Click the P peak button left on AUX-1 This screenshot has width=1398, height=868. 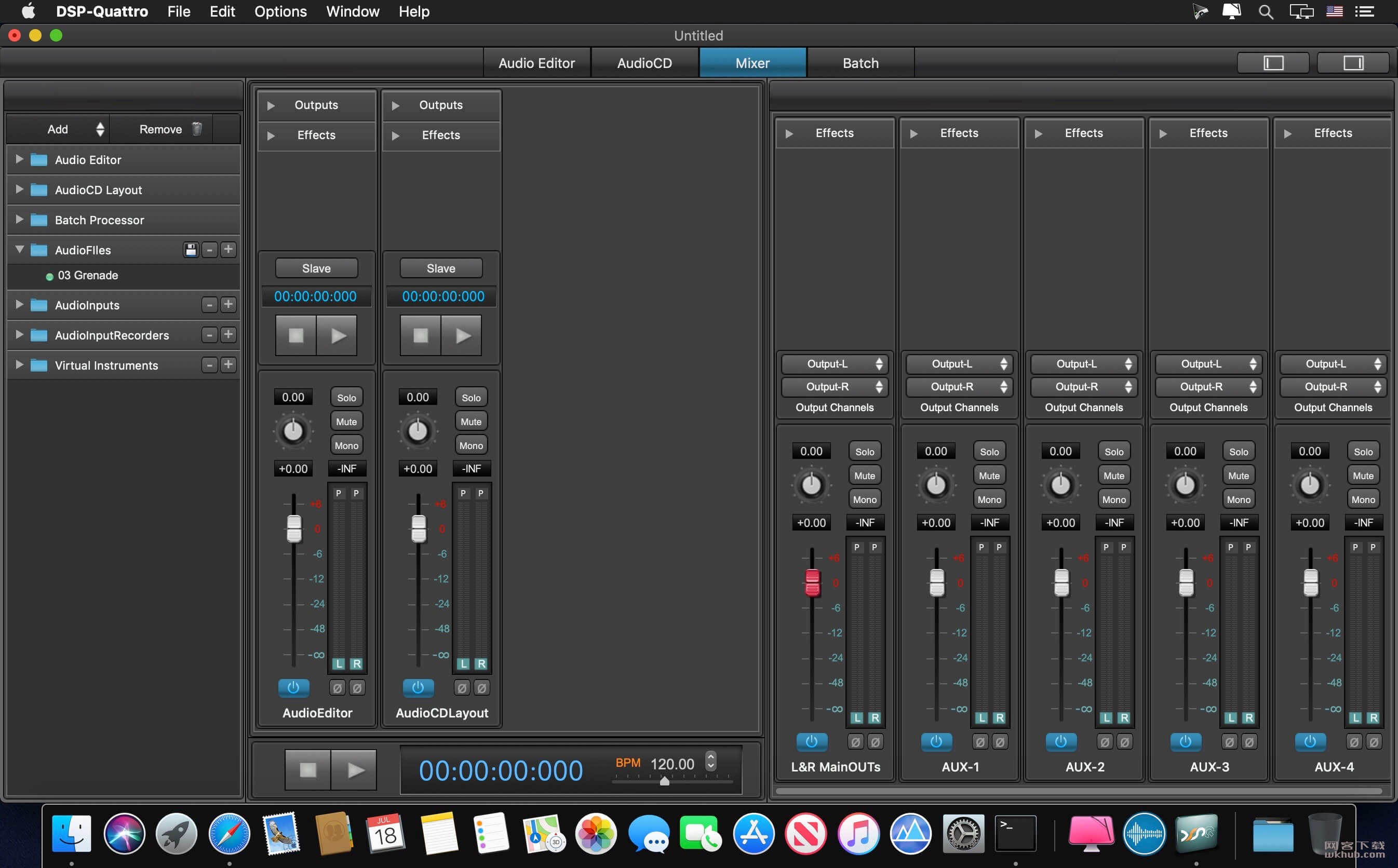pyautogui.click(x=981, y=547)
